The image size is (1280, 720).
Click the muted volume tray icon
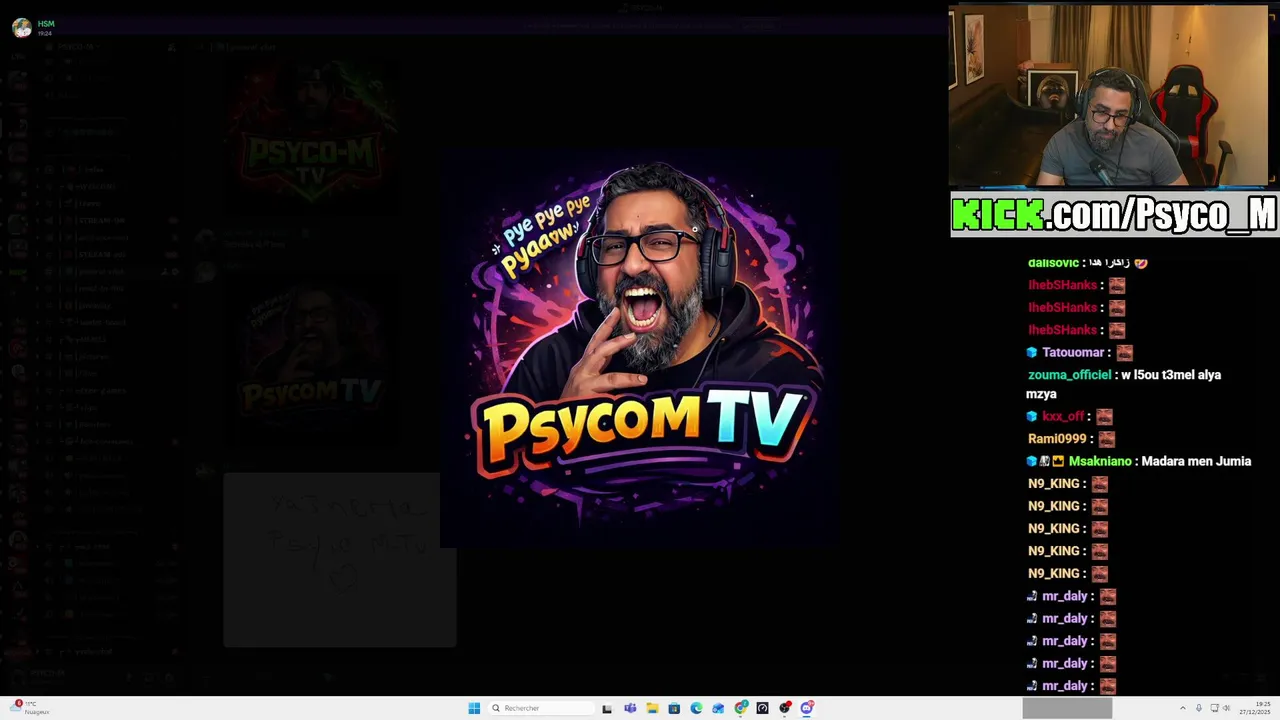click(1226, 708)
